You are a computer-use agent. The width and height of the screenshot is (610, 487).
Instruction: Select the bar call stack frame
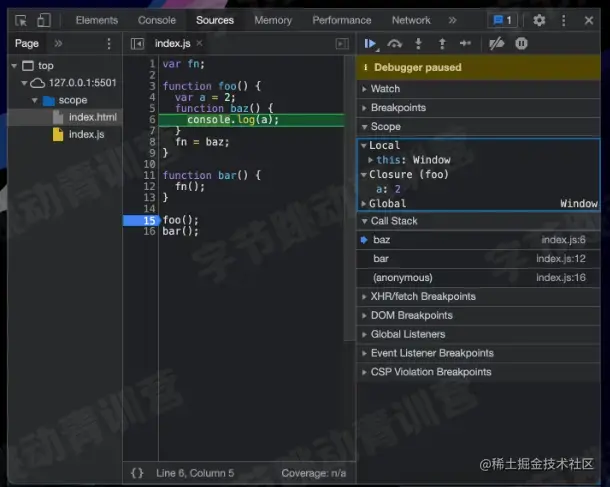pos(478,259)
